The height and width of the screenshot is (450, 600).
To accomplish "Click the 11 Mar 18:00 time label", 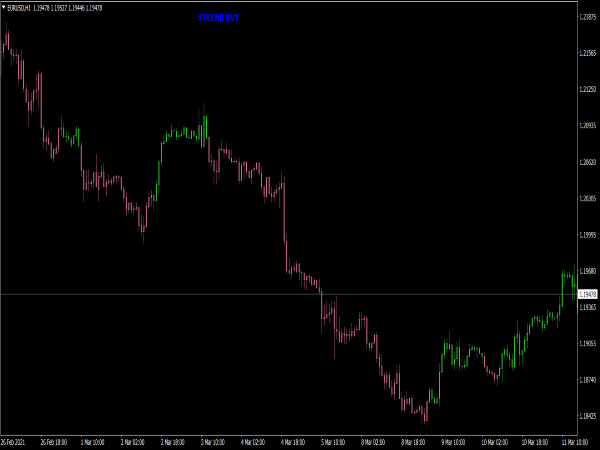I will [575, 442].
